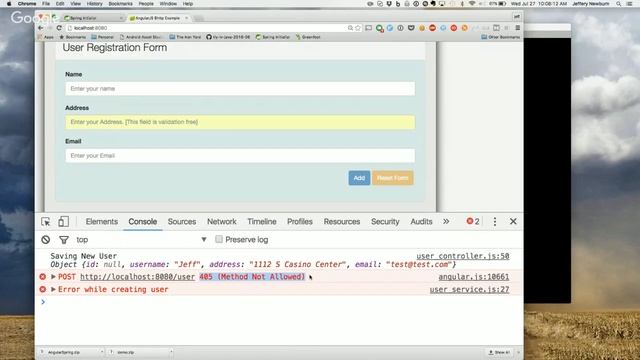Open the user_controller.js:50 source link
Viewport: 640px width, 360px height.
(x=462, y=256)
